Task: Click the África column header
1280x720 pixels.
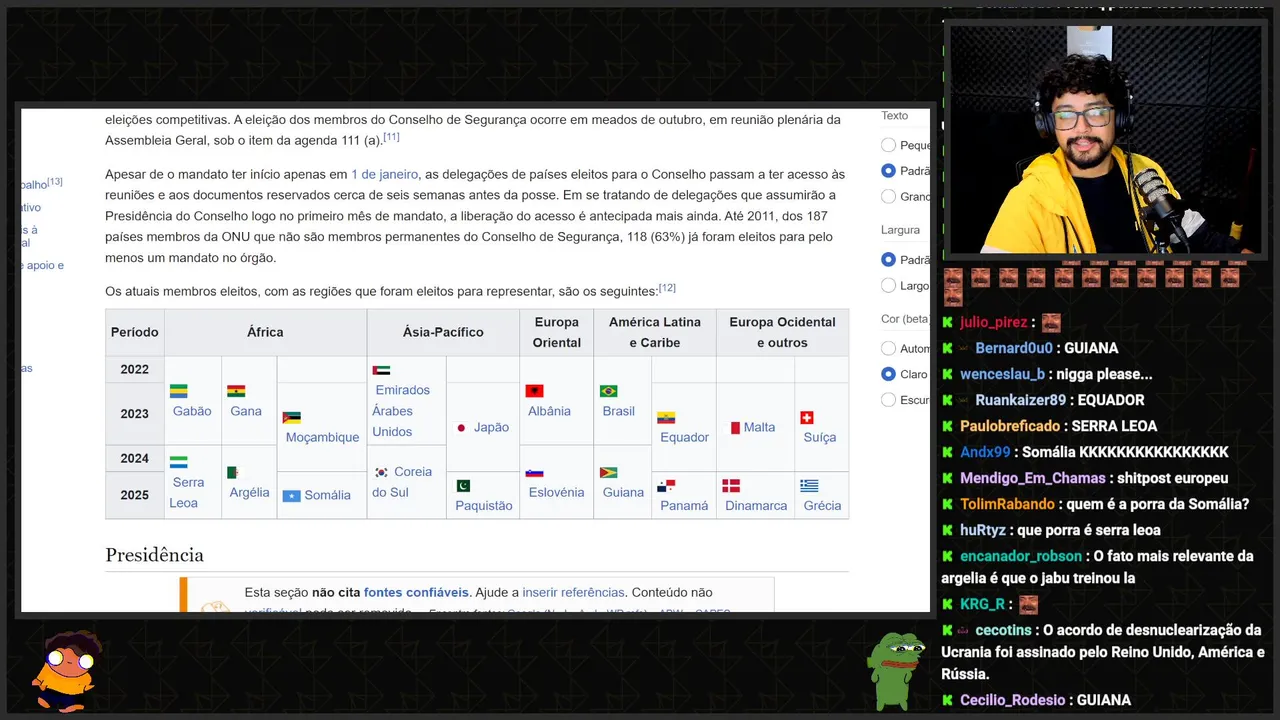Action: (265, 332)
